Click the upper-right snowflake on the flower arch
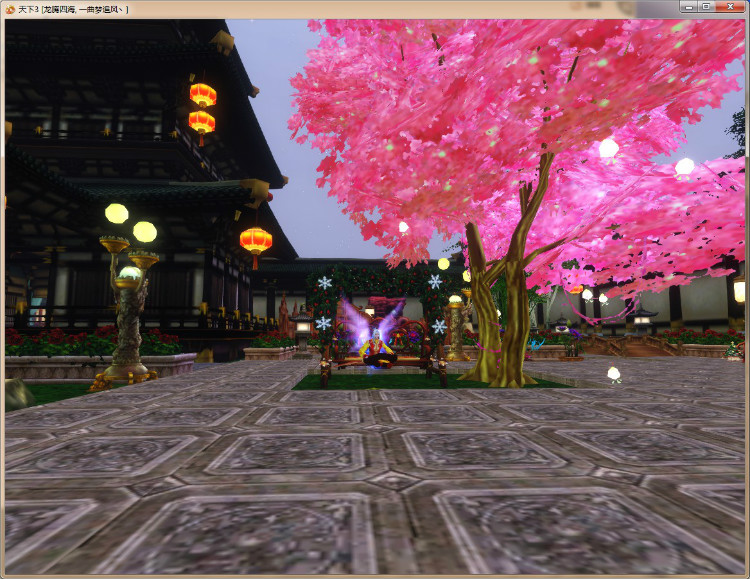 tap(435, 282)
